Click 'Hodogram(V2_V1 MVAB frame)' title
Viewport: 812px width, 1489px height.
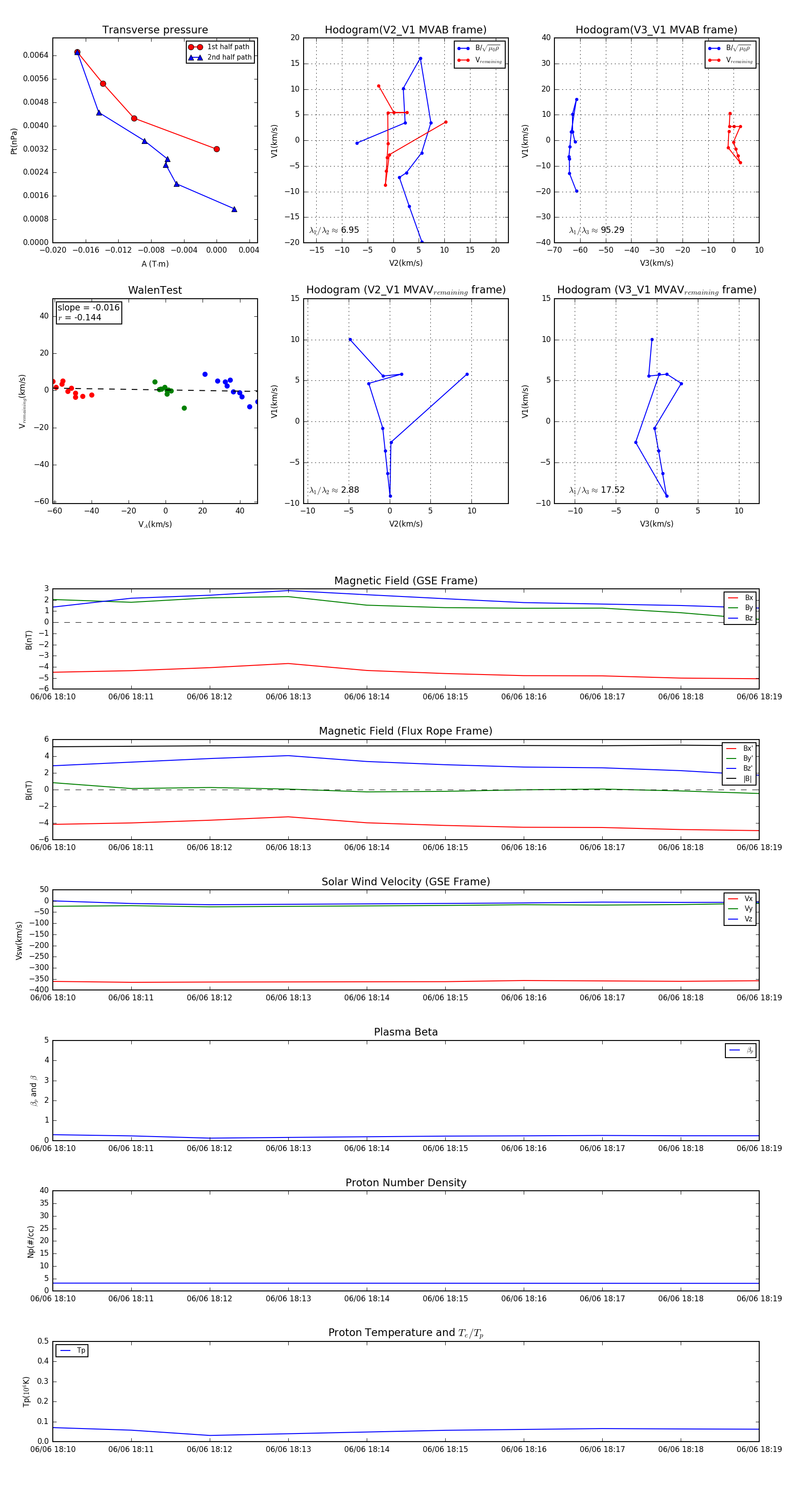pos(406,30)
